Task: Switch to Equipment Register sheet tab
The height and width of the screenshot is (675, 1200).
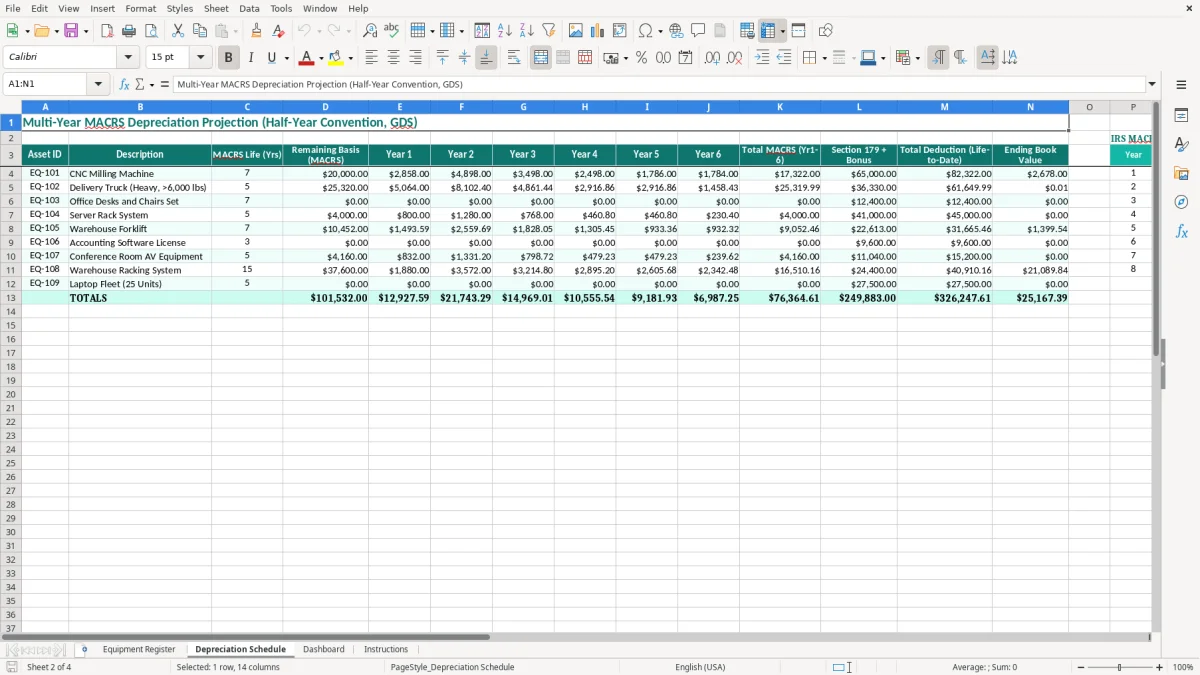Action: (x=139, y=649)
